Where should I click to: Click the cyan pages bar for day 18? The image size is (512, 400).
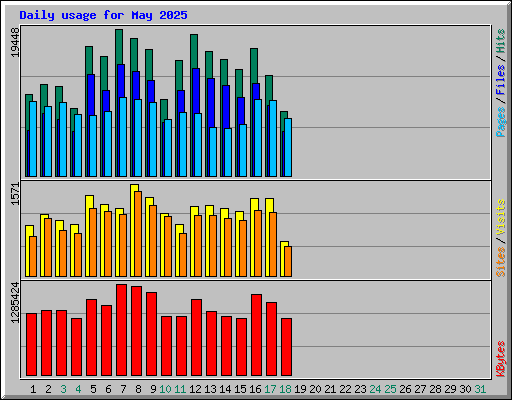coord(288,147)
